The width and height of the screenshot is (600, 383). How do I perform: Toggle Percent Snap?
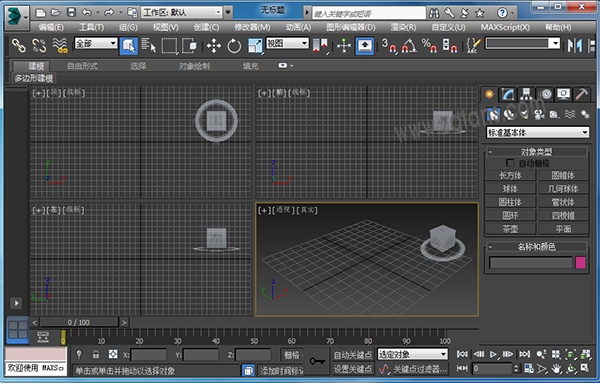(429, 46)
